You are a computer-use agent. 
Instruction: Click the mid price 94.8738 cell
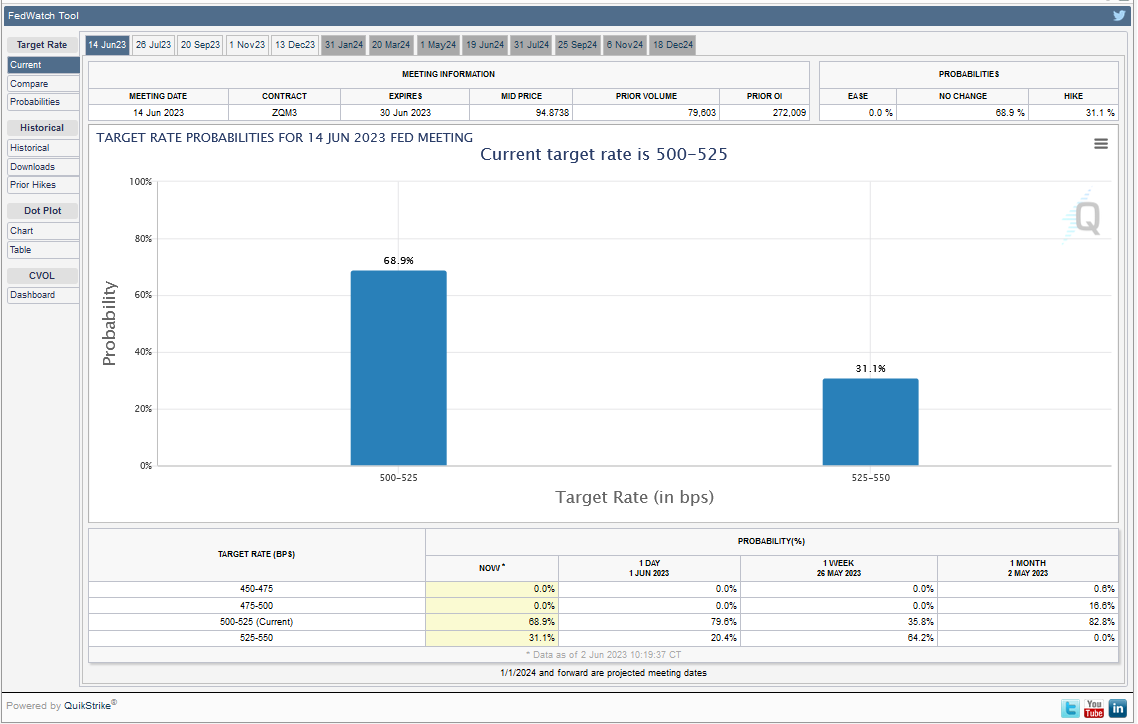521,112
